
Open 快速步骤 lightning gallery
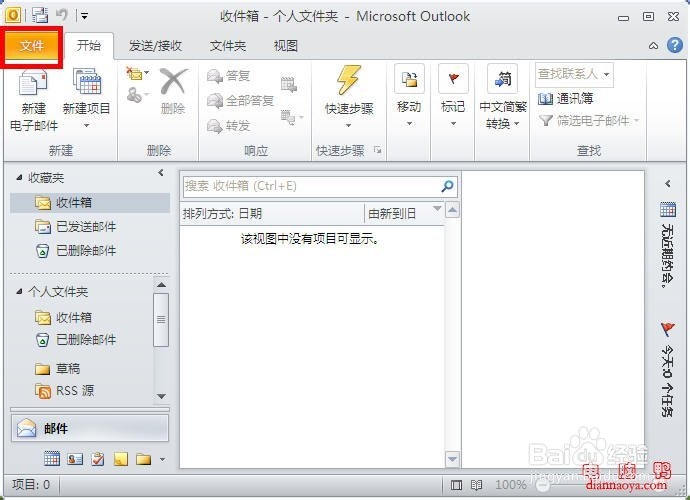349,97
